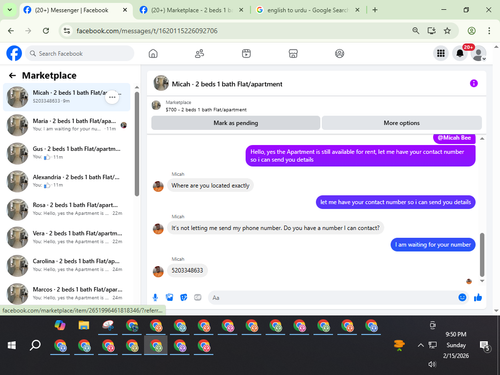
Task: Click the 5203348633 message bubble
Action: (187, 270)
